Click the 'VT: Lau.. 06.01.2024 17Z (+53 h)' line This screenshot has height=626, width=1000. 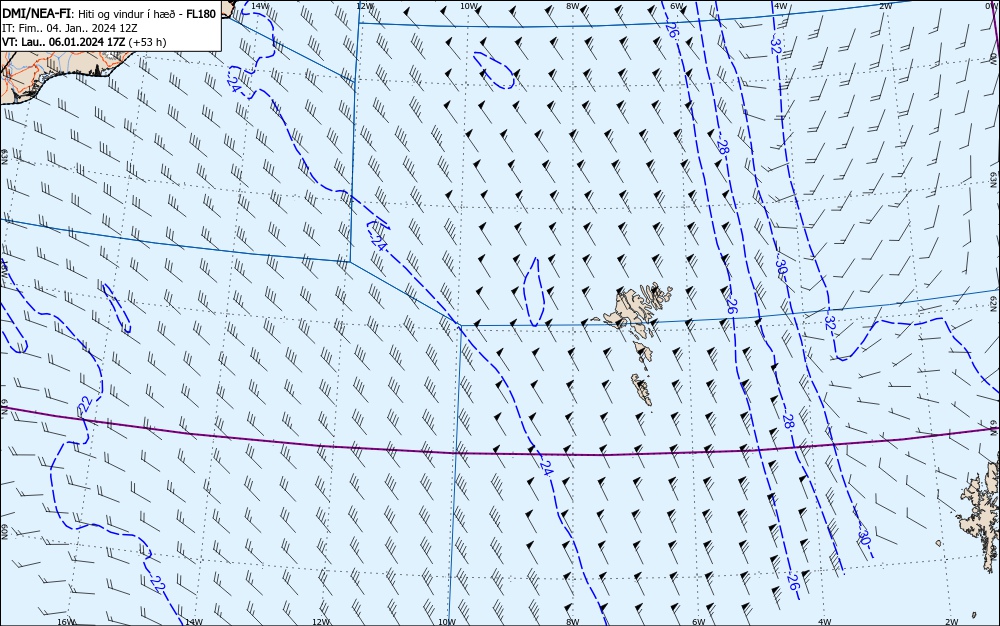pos(84,42)
